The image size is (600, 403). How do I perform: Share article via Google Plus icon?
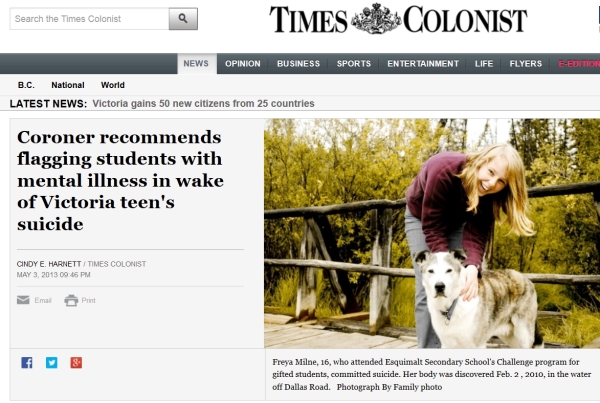coord(76,362)
